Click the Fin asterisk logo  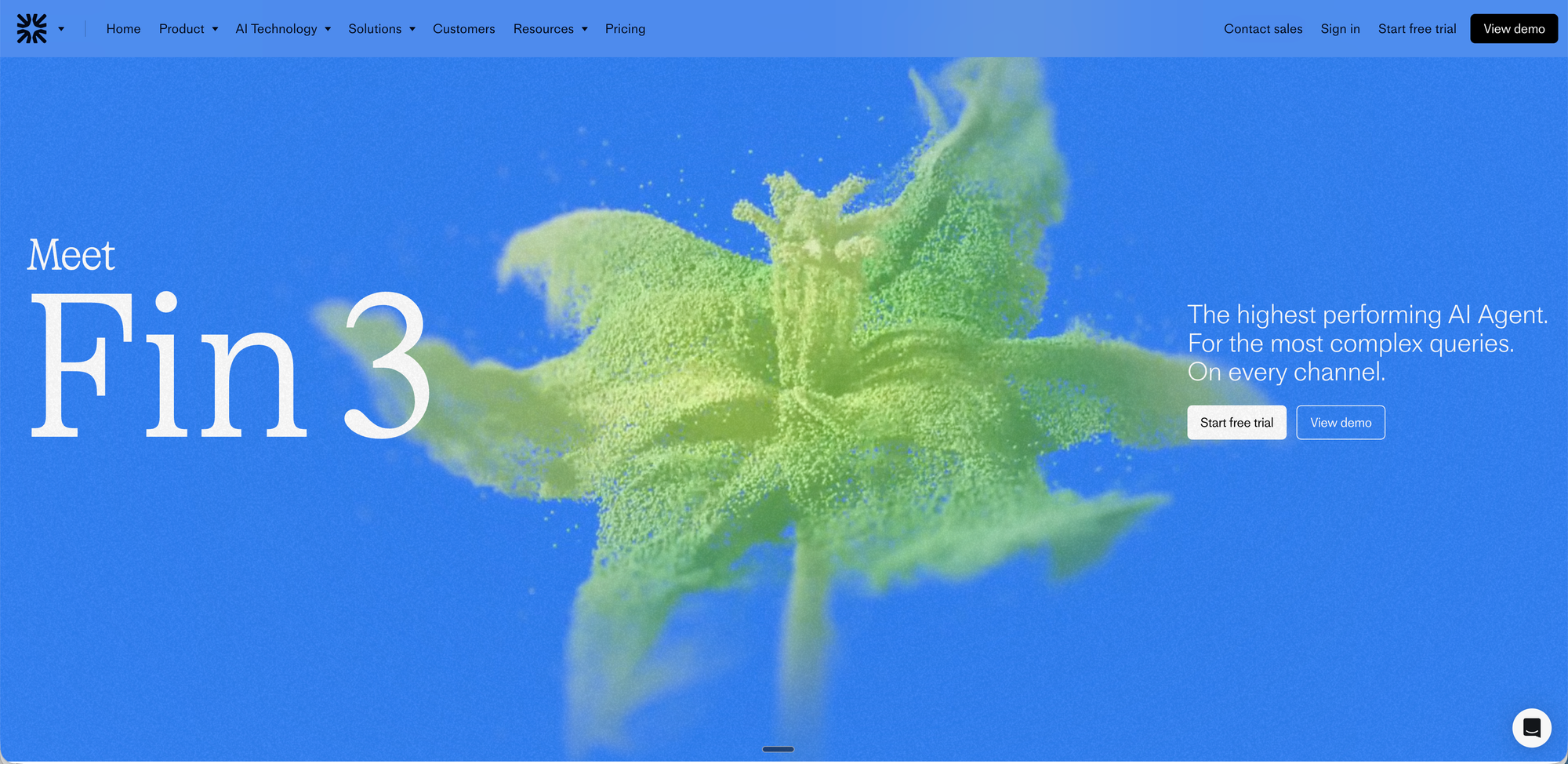(x=32, y=29)
